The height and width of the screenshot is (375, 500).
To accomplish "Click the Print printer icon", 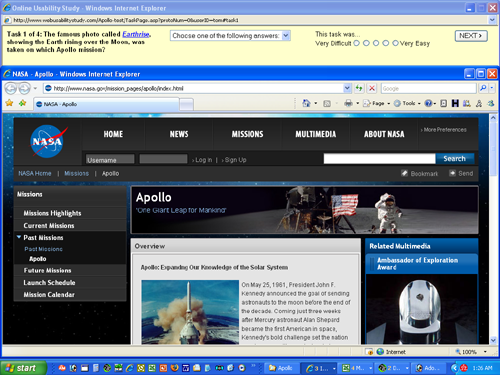I will click(x=348, y=103).
